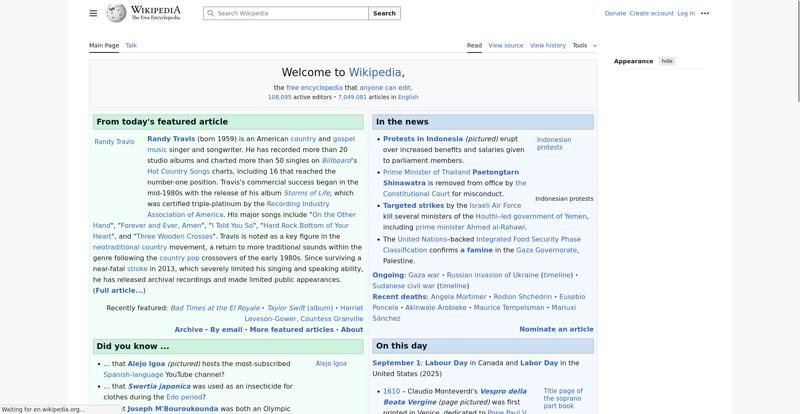Click the 7,049,081 articles count link

[x=352, y=97]
